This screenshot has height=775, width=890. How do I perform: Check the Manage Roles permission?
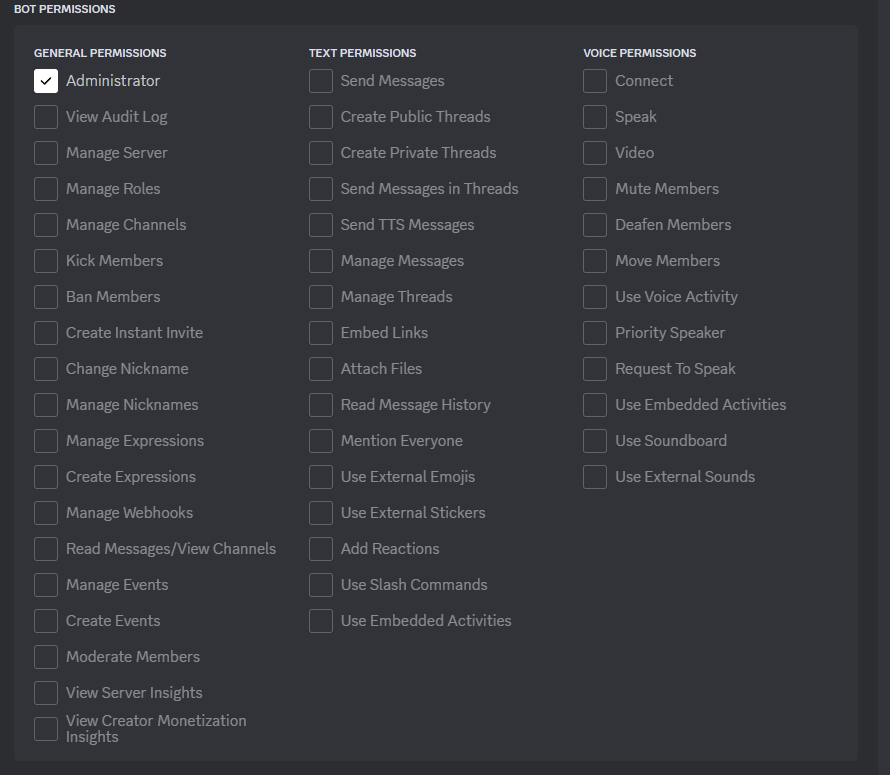(46, 189)
